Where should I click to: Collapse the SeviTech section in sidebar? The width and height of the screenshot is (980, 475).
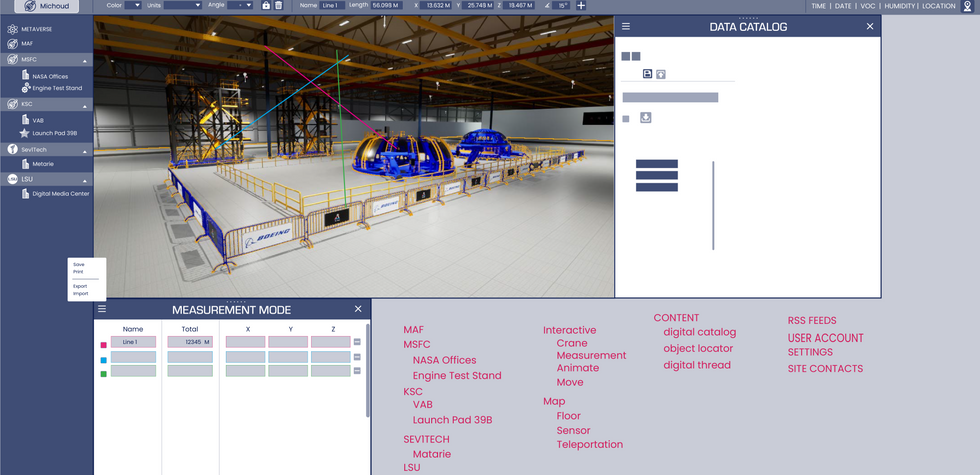pyautogui.click(x=84, y=151)
